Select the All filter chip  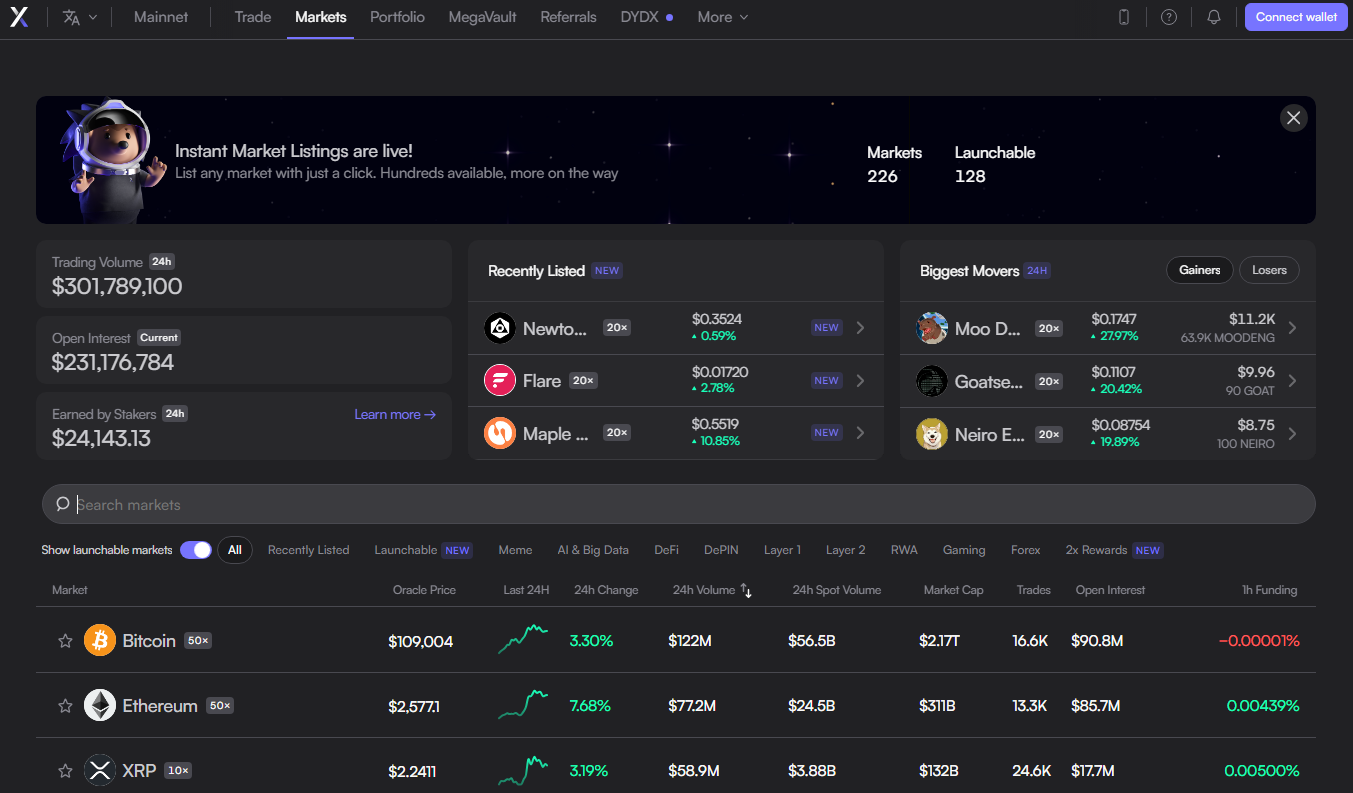(x=235, y=550)
